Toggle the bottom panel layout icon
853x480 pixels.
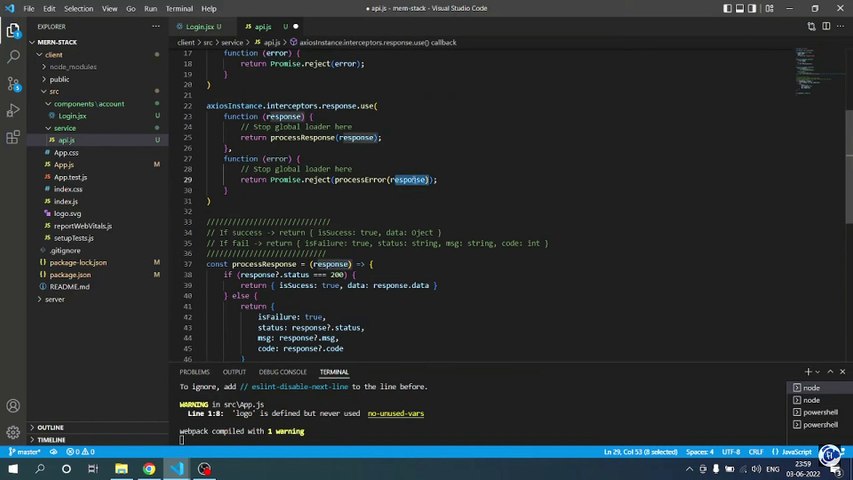[x=740, y=8]
